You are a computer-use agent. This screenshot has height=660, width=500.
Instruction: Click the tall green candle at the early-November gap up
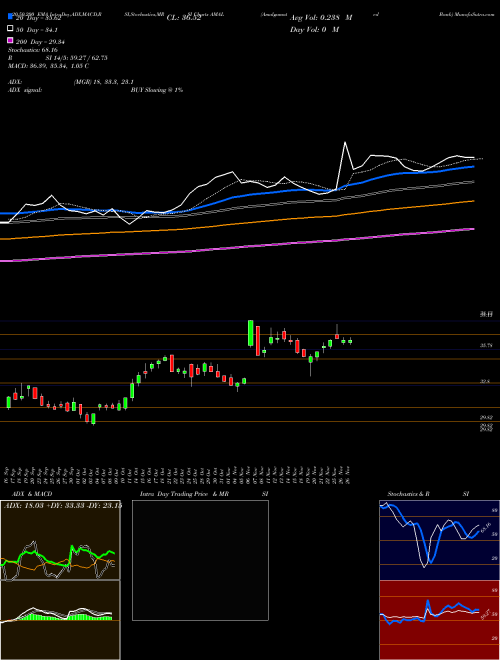[x=250, y=333]
